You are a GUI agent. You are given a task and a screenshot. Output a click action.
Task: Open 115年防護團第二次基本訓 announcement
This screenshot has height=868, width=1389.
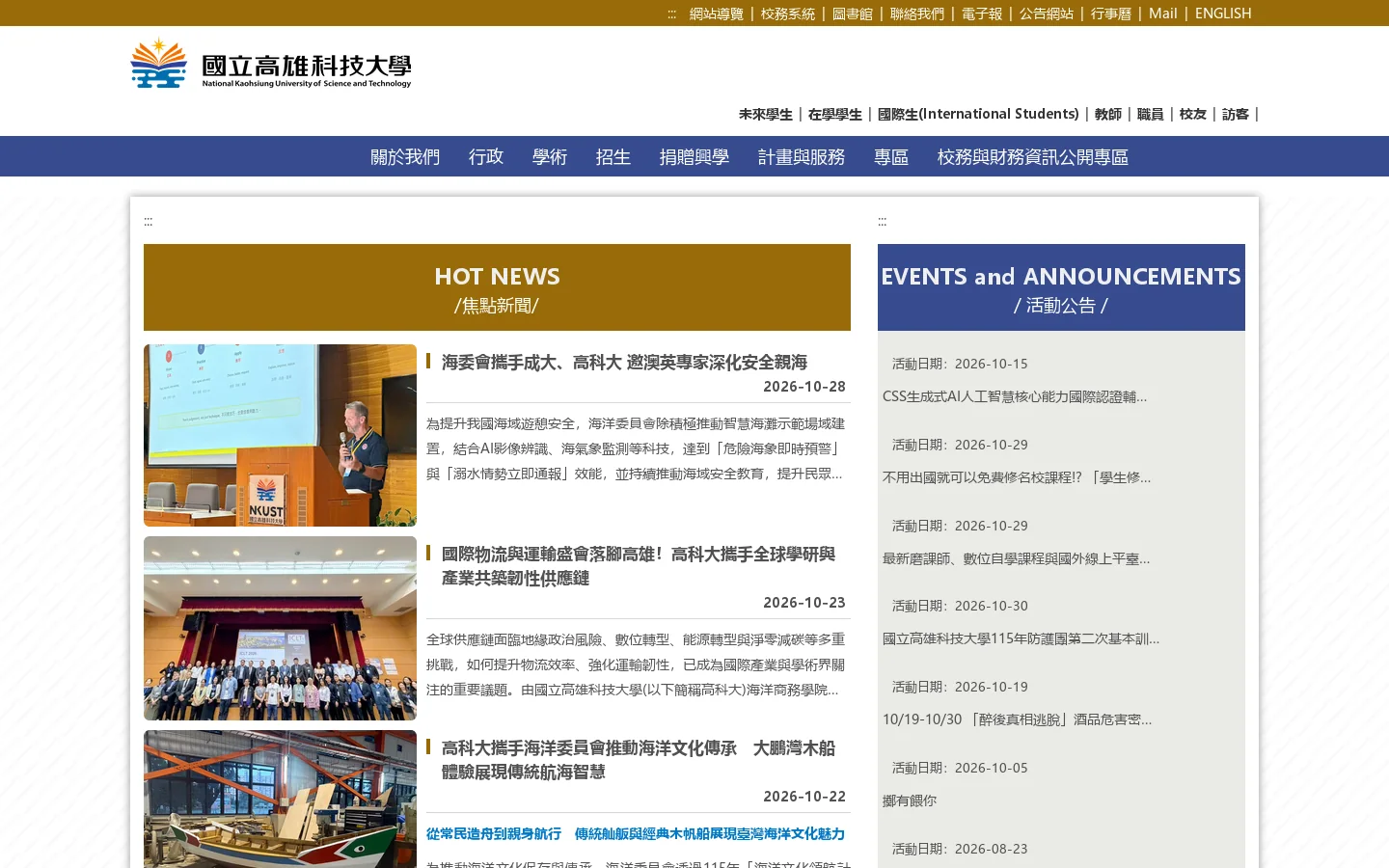pos(1021,638)
